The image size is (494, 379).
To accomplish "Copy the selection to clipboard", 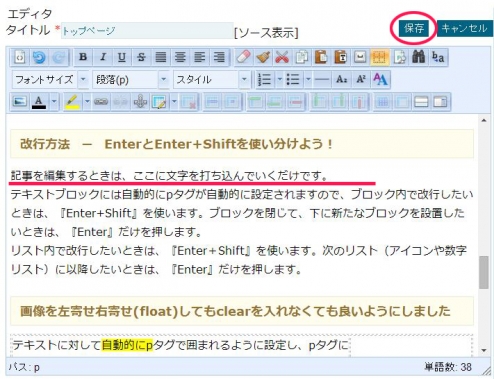I will pos(302,57).
